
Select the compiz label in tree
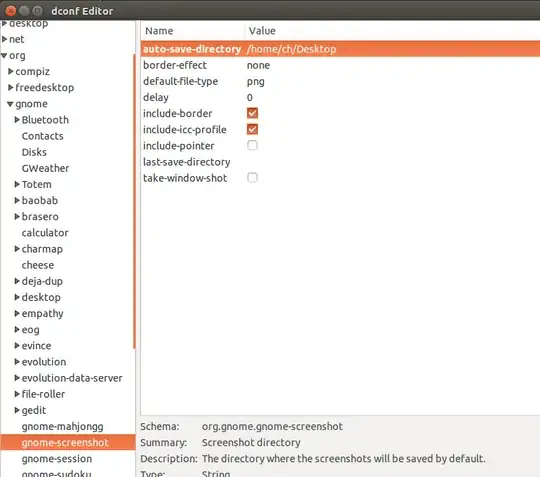(32, 71)
